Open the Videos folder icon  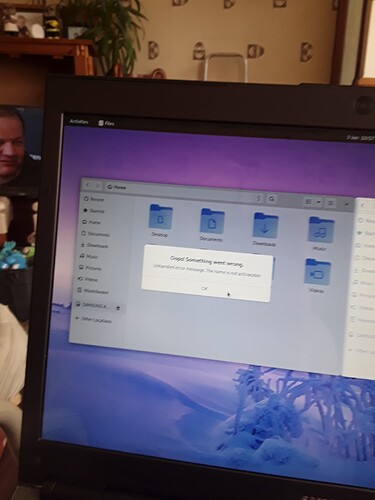318,272
